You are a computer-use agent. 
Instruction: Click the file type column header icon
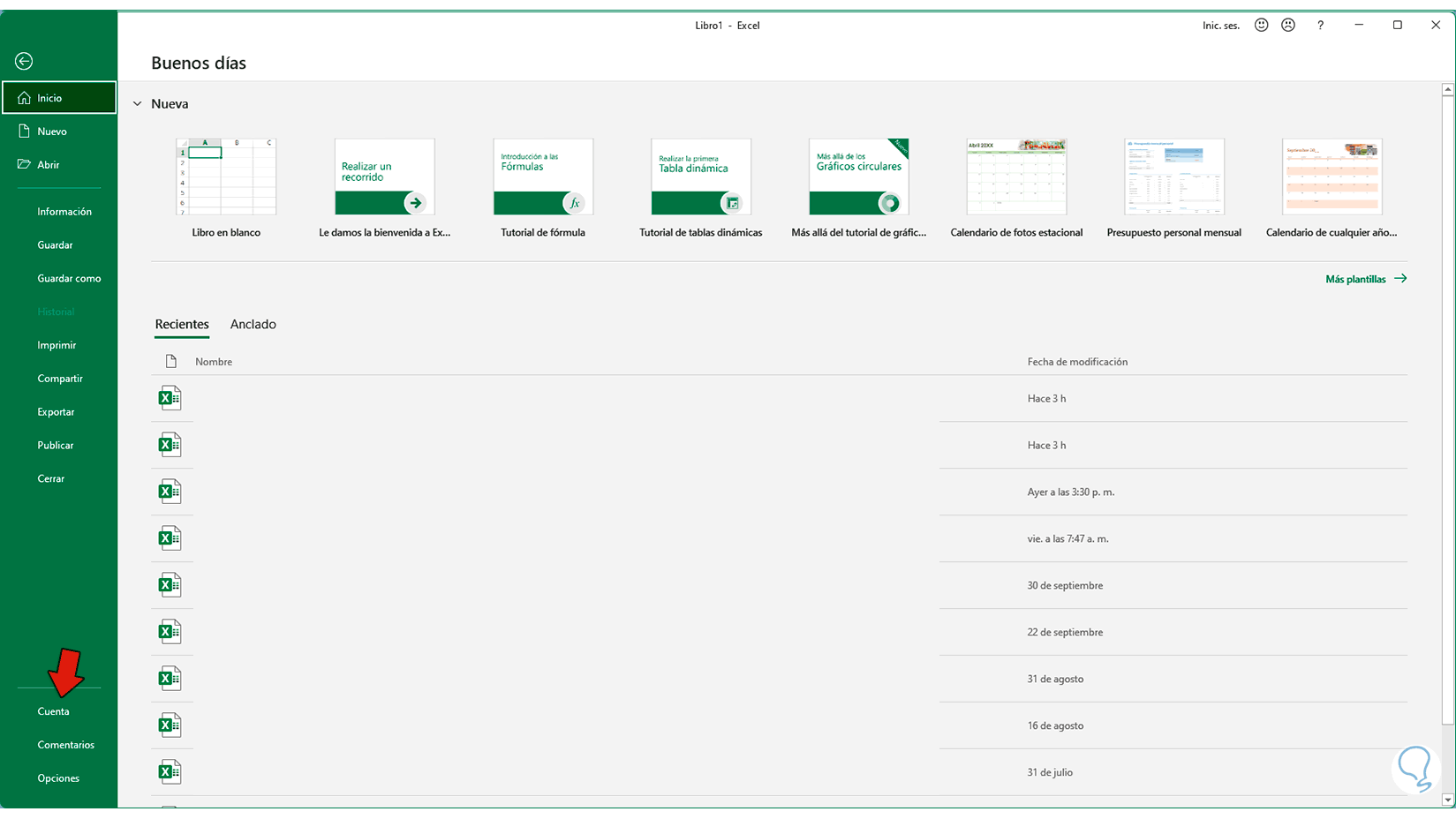pyautogui.click(x=171, y=361)
